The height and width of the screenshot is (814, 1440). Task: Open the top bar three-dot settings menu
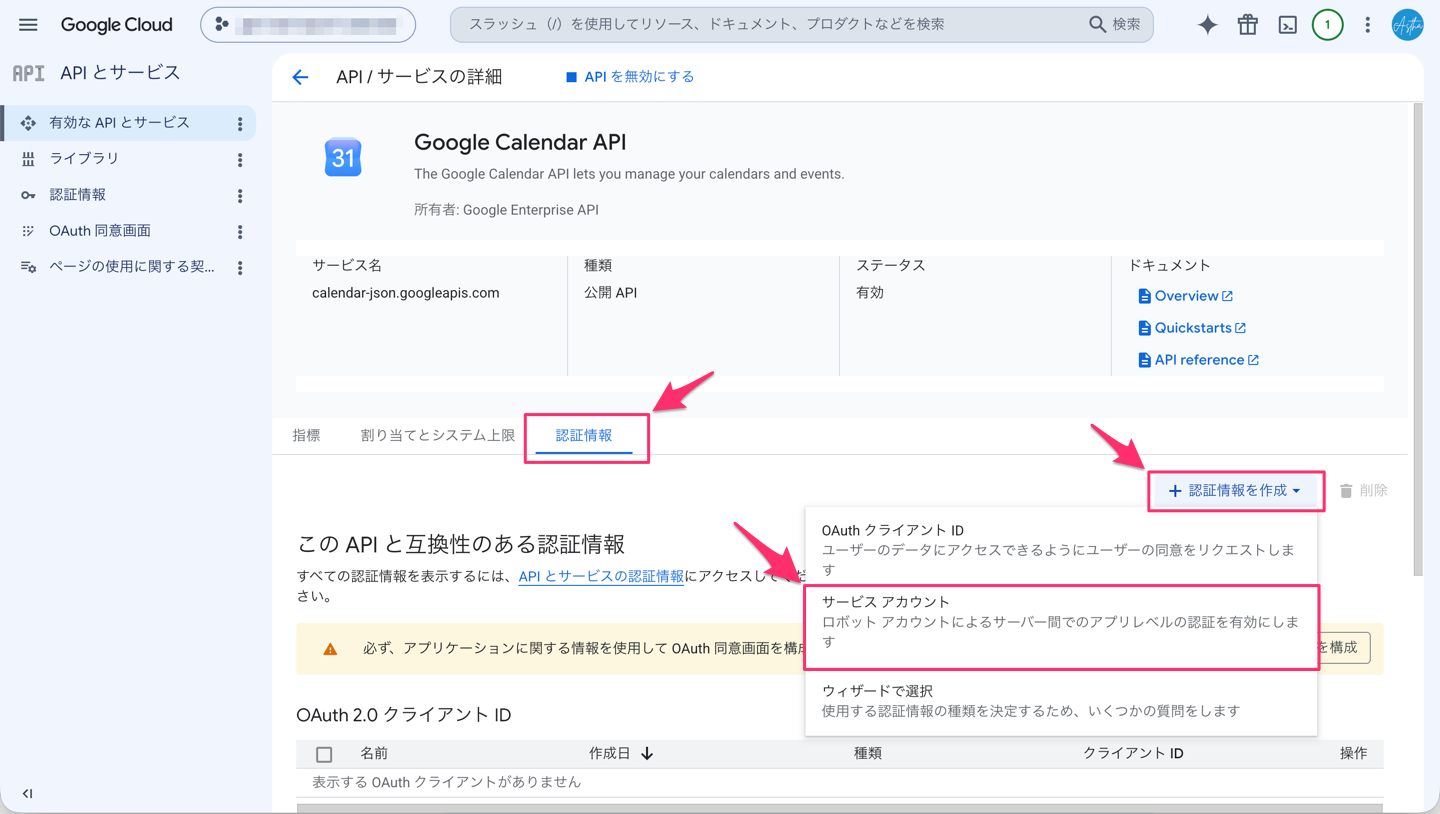(1368, 25)
